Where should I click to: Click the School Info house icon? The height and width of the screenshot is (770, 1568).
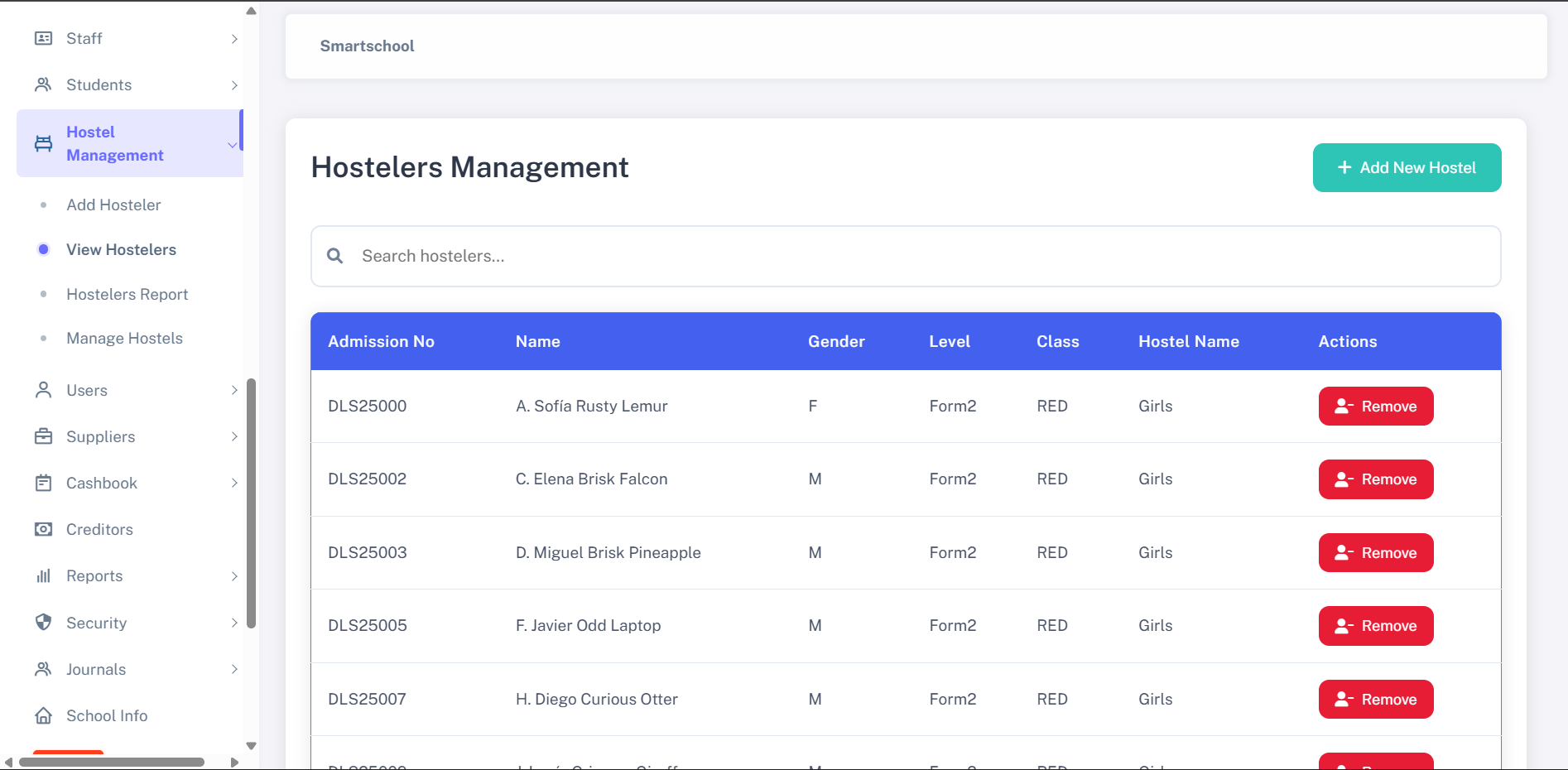[x=44, y=715]
